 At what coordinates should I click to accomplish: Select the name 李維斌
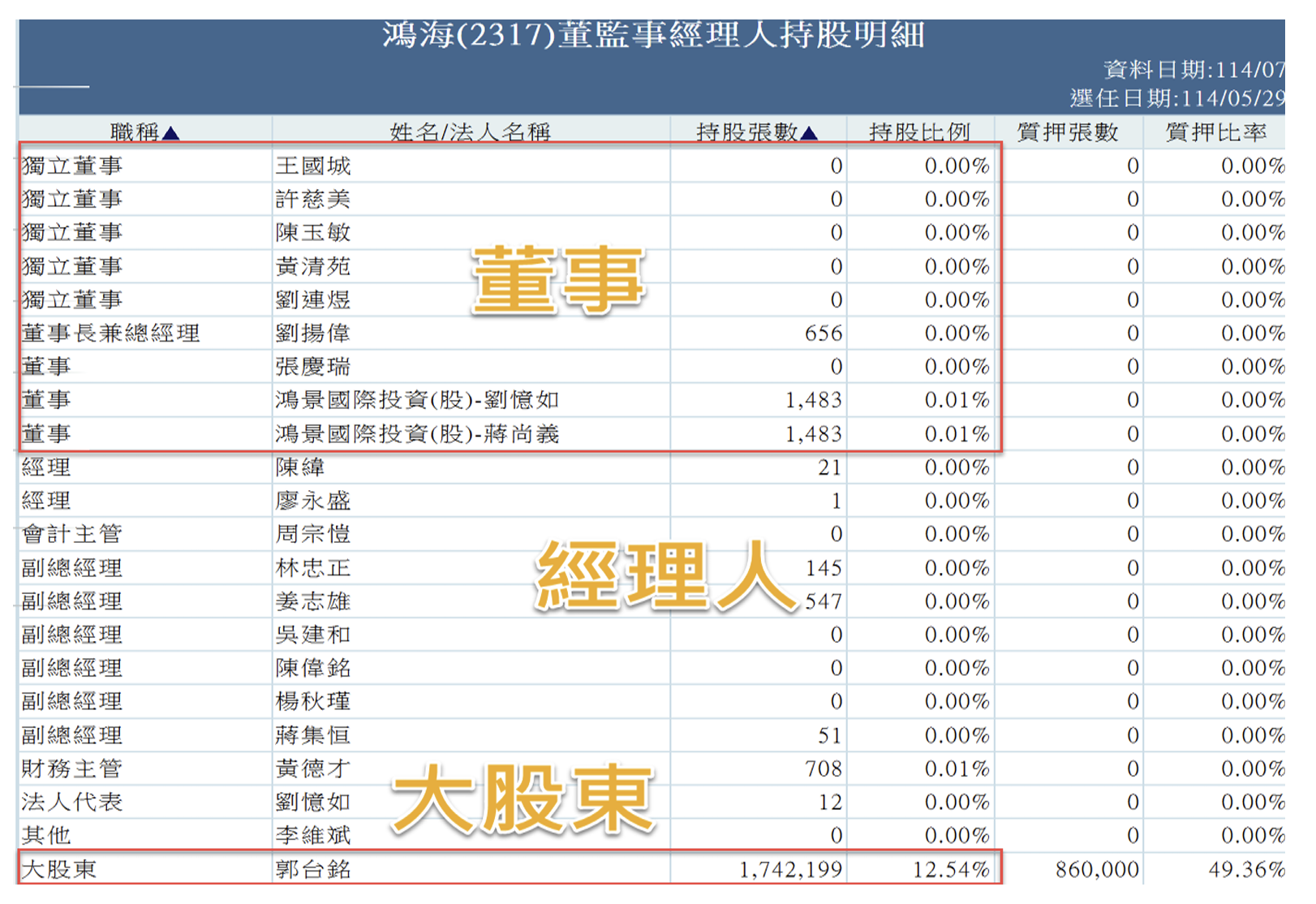coord(312,835)
